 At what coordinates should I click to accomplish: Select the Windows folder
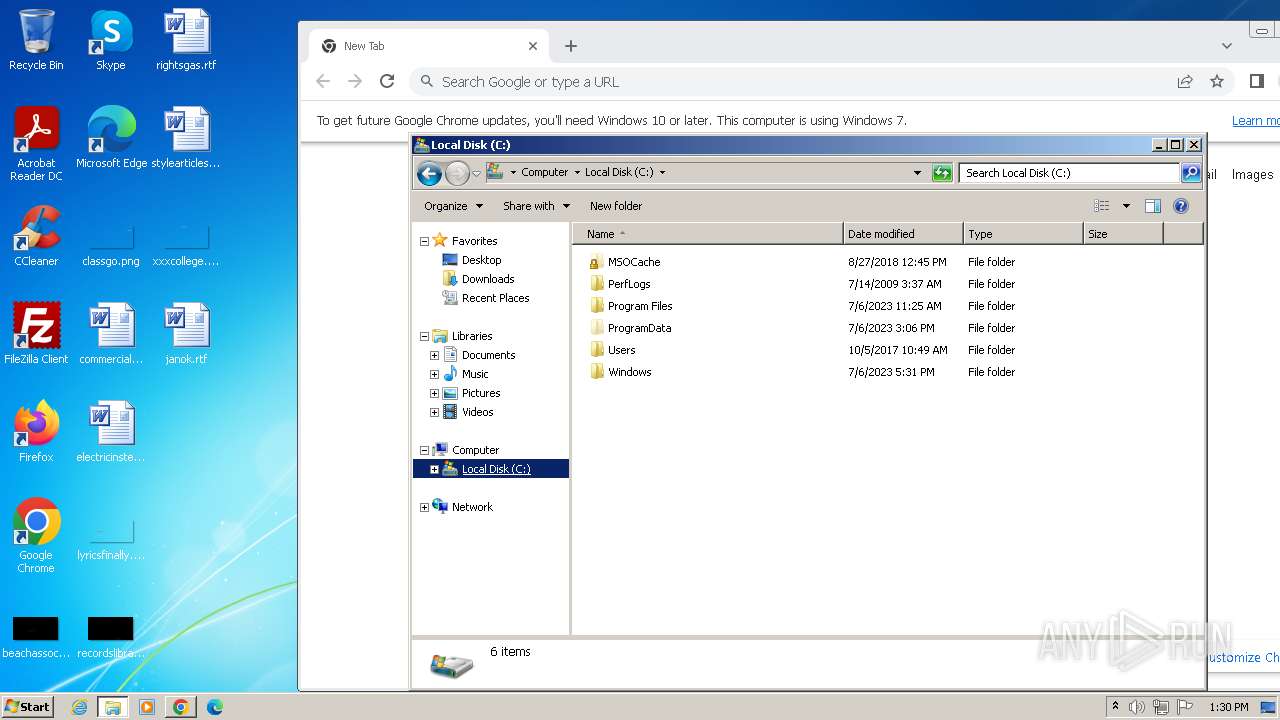(629, 372)
